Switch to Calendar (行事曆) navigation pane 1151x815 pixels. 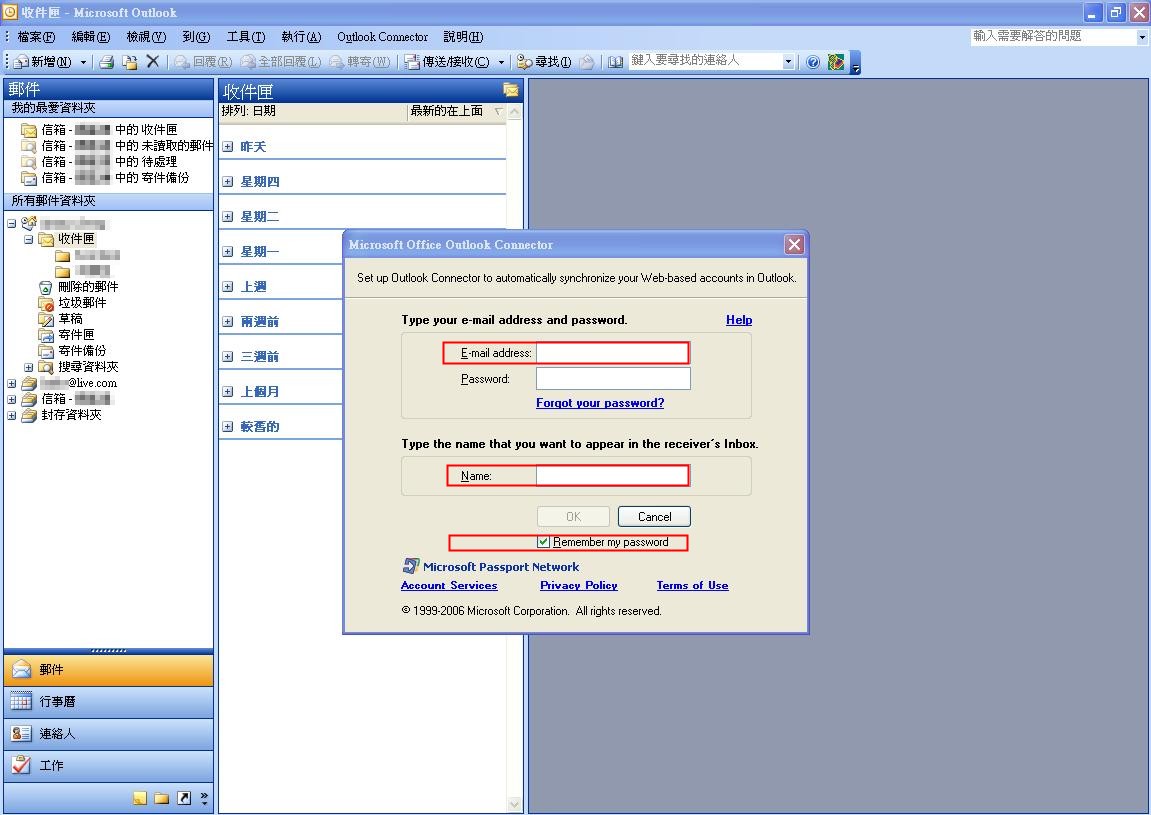coord(109,702)
